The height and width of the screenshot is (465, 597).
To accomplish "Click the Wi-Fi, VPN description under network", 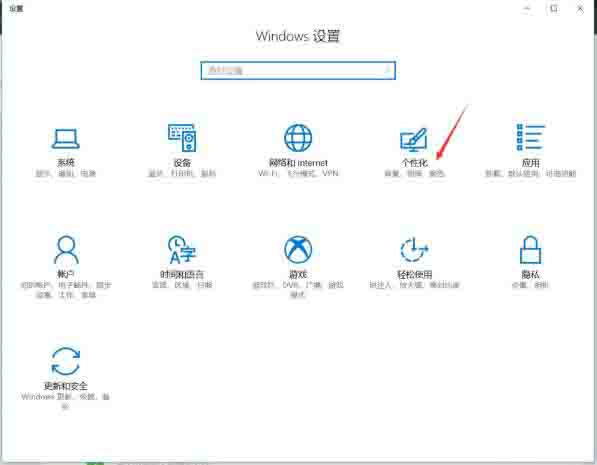I will tap(298, 173).
